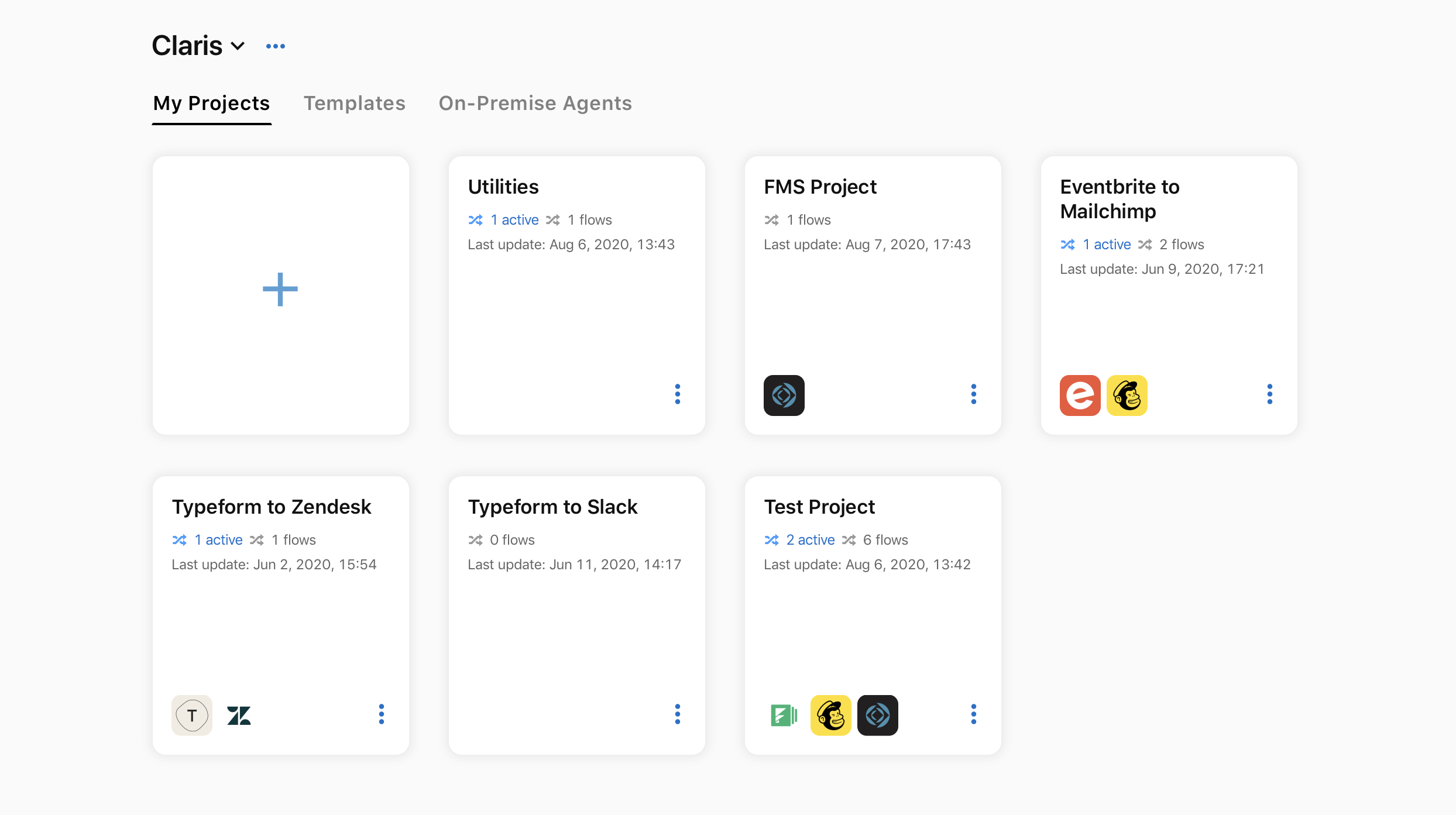Click the Zendesk icon on Typeform to Zendesk card
This screenshot has width=1456, height=815.
pos(239,715)
